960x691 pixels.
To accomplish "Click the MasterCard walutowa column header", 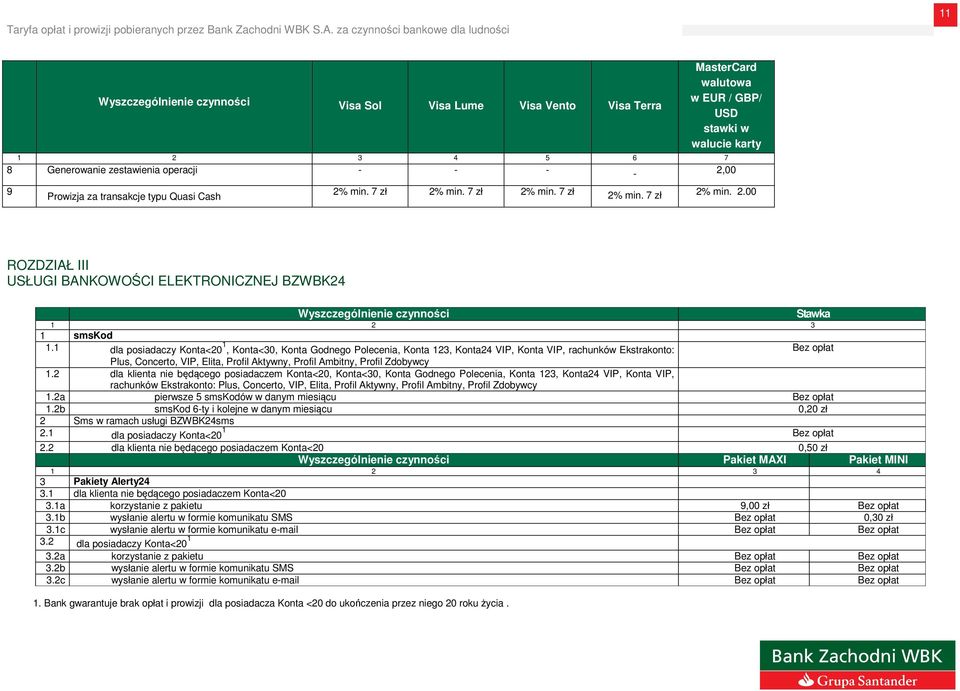I will click(726, 106).
